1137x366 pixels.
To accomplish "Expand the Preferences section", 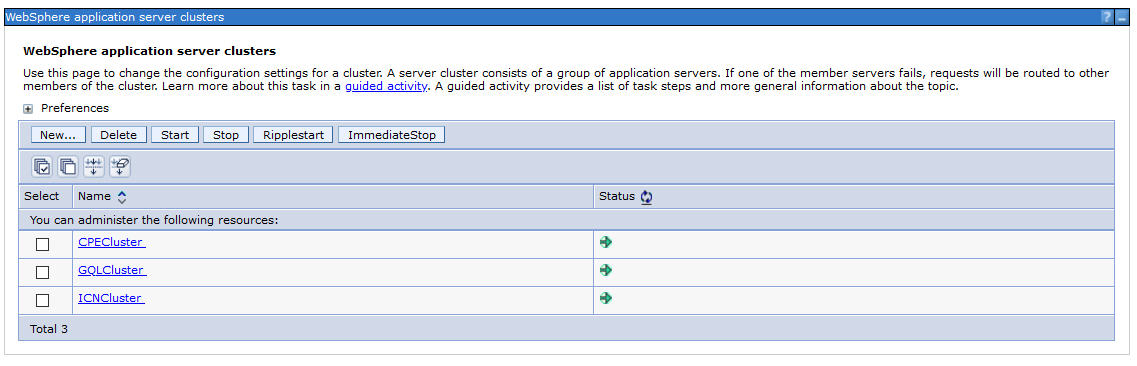I will coord(28,109).
